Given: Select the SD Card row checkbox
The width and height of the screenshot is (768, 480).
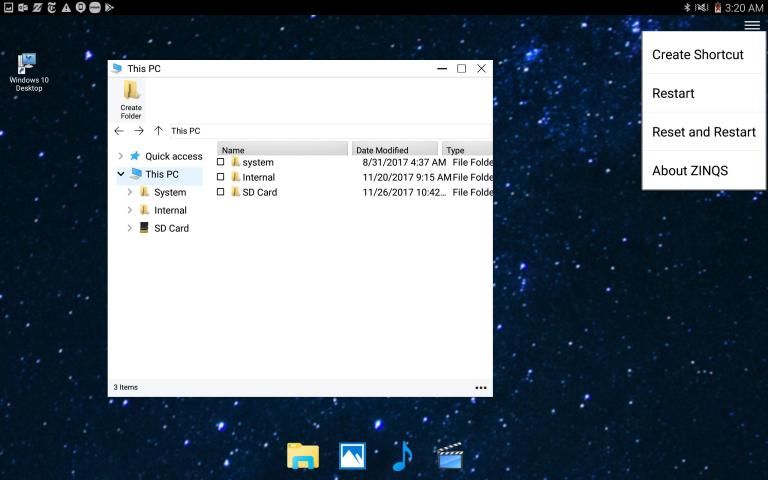Looking at the screenshot, I should pos(221,192).
